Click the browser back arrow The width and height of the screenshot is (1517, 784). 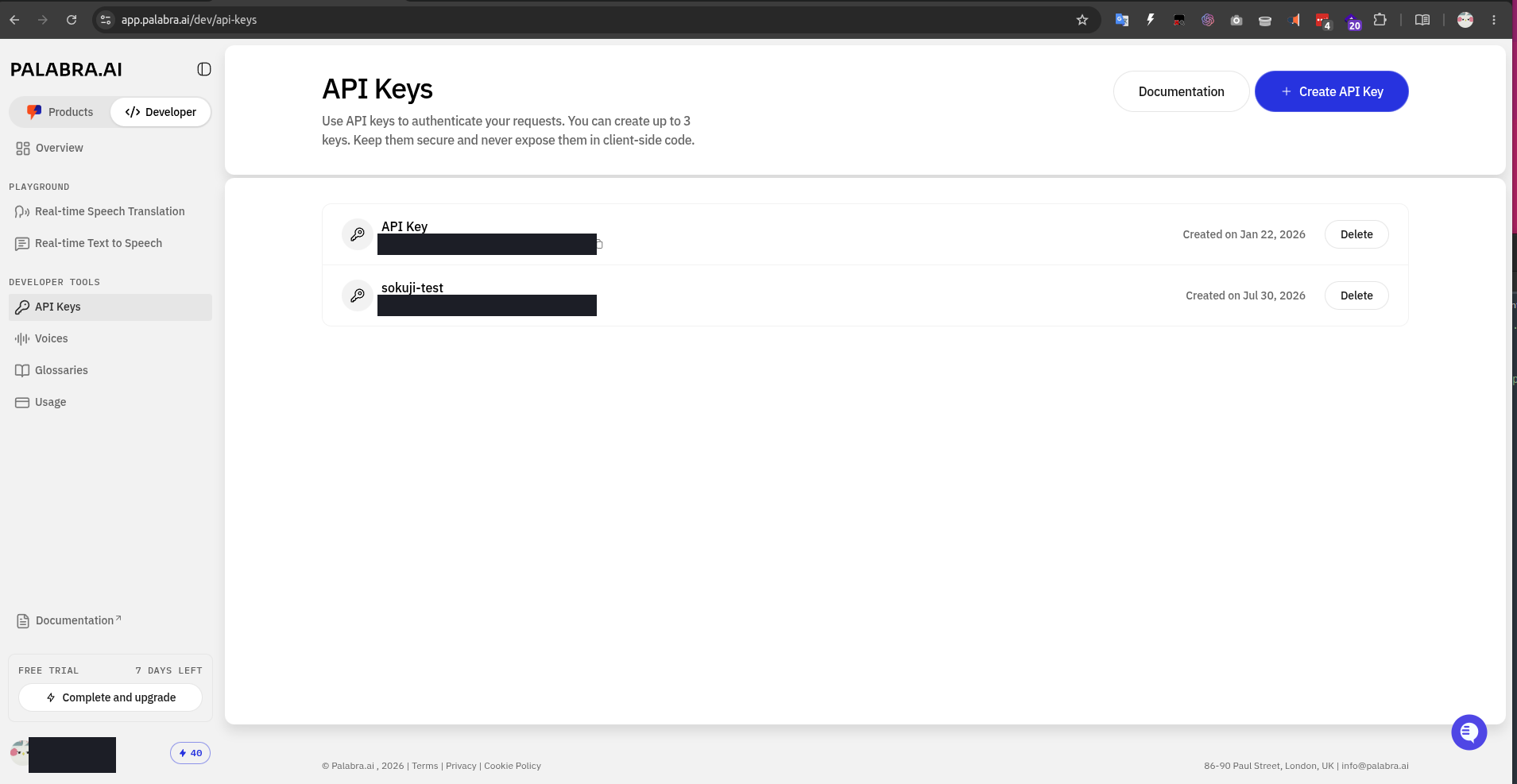click(x=14, y=20)
